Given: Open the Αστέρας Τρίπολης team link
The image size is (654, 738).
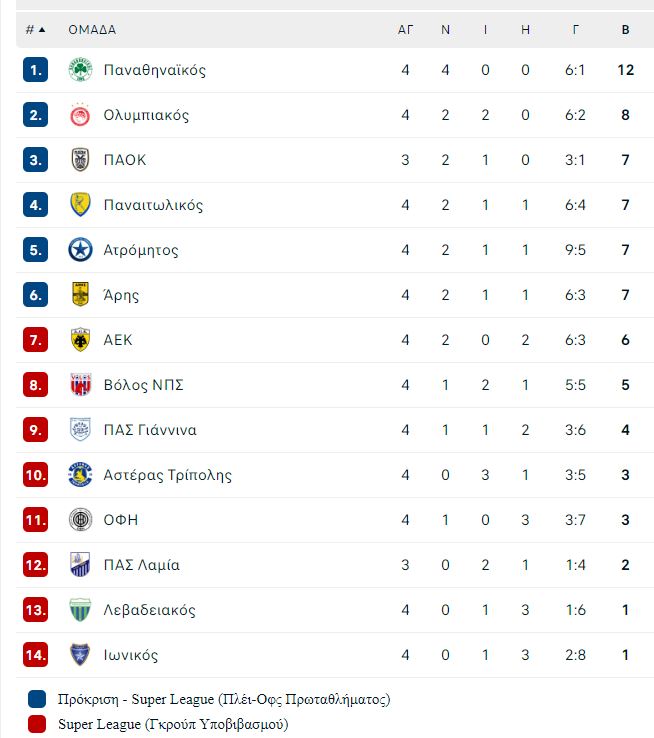Looking at the screenshot, I should (167, 475).
